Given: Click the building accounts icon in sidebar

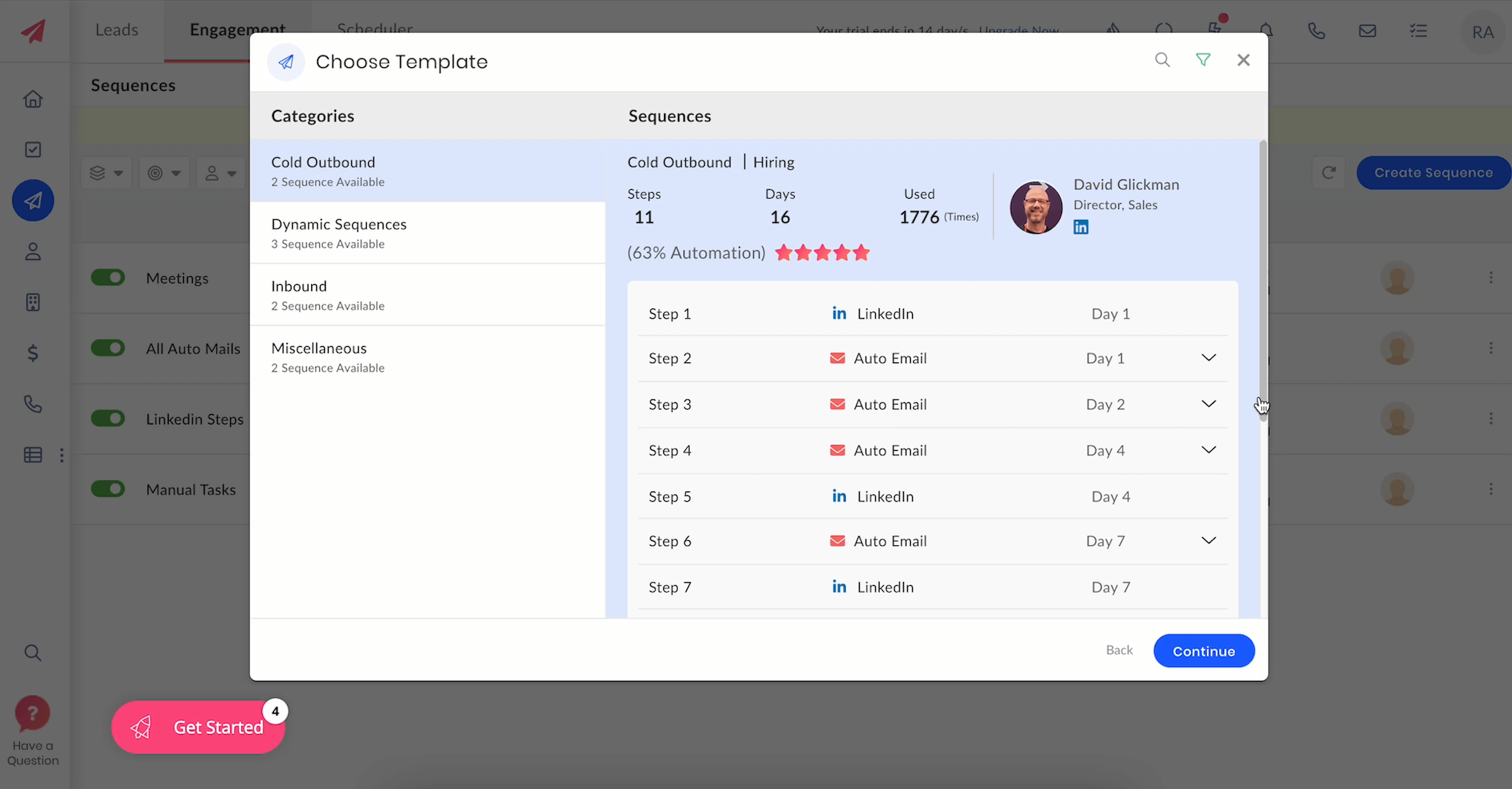Looking at the screenshot, I should tap(33, 302).
